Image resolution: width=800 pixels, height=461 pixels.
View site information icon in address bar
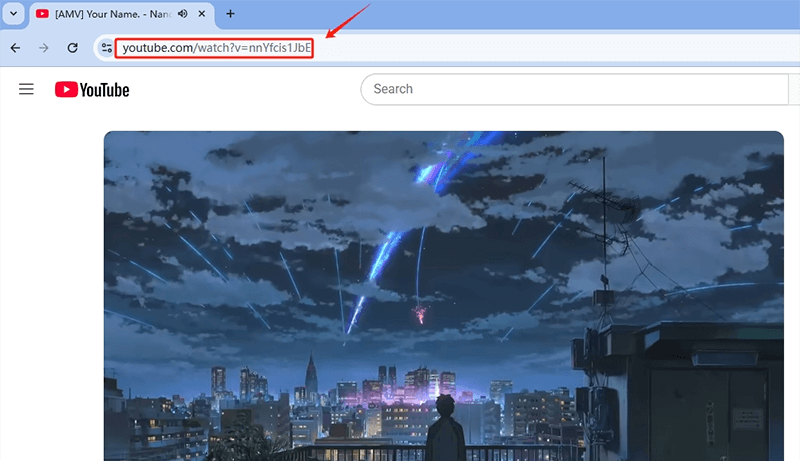tap(106, 48)
